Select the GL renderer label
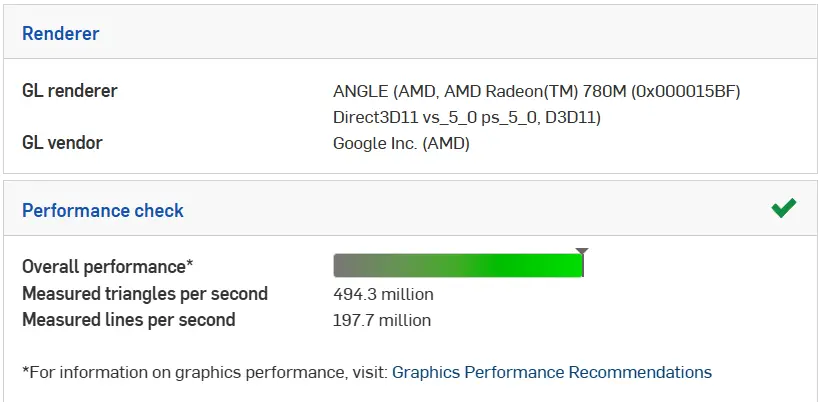The height and width of the screenshot is (402, 818). tap(70, 91)
